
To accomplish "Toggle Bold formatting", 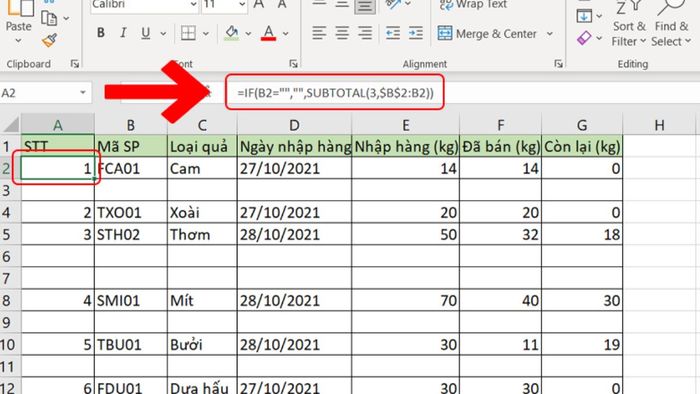I will [x=101, y=33].
